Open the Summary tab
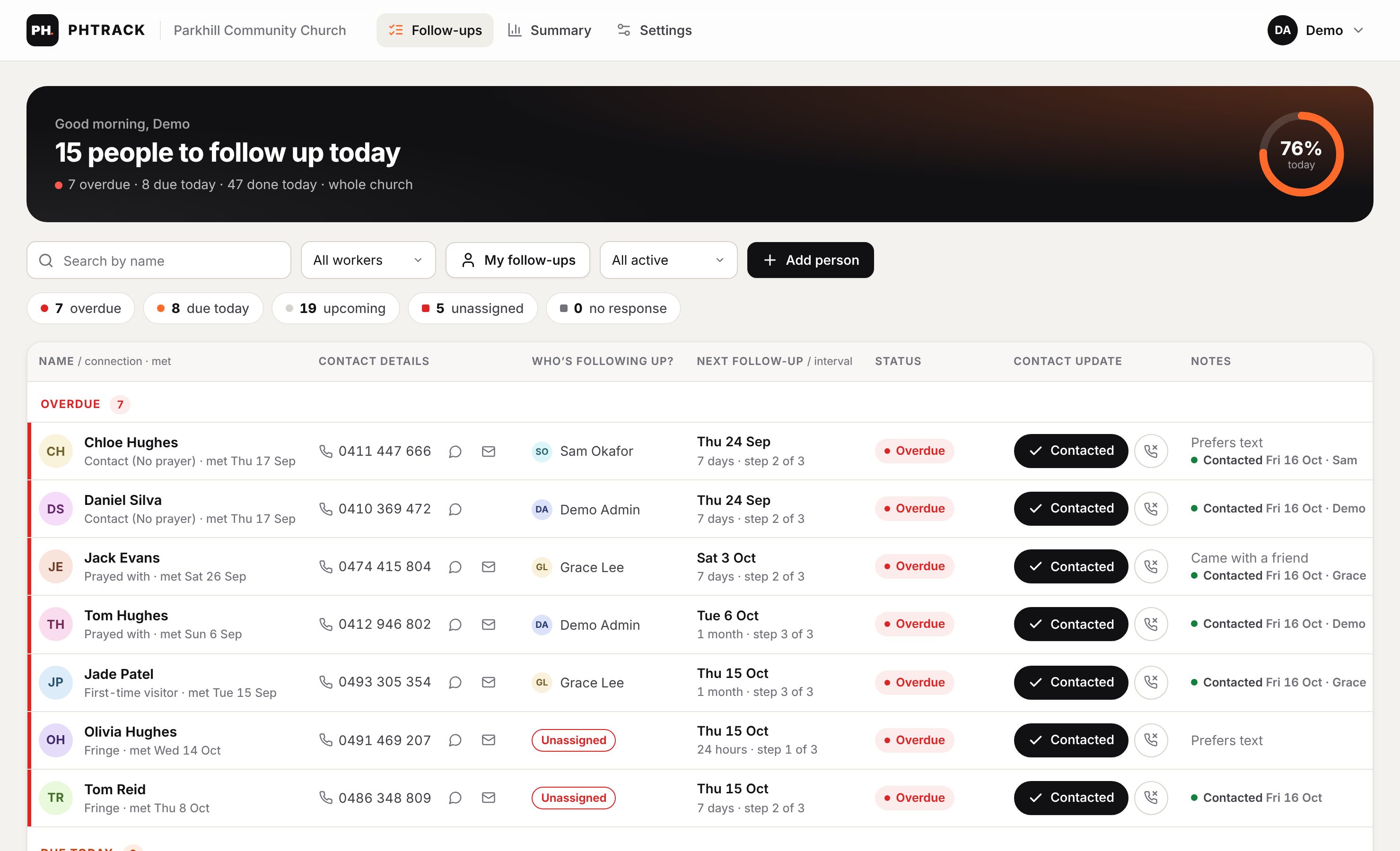Viewport: 1400px width, 851px height. (x=550, y=30)
